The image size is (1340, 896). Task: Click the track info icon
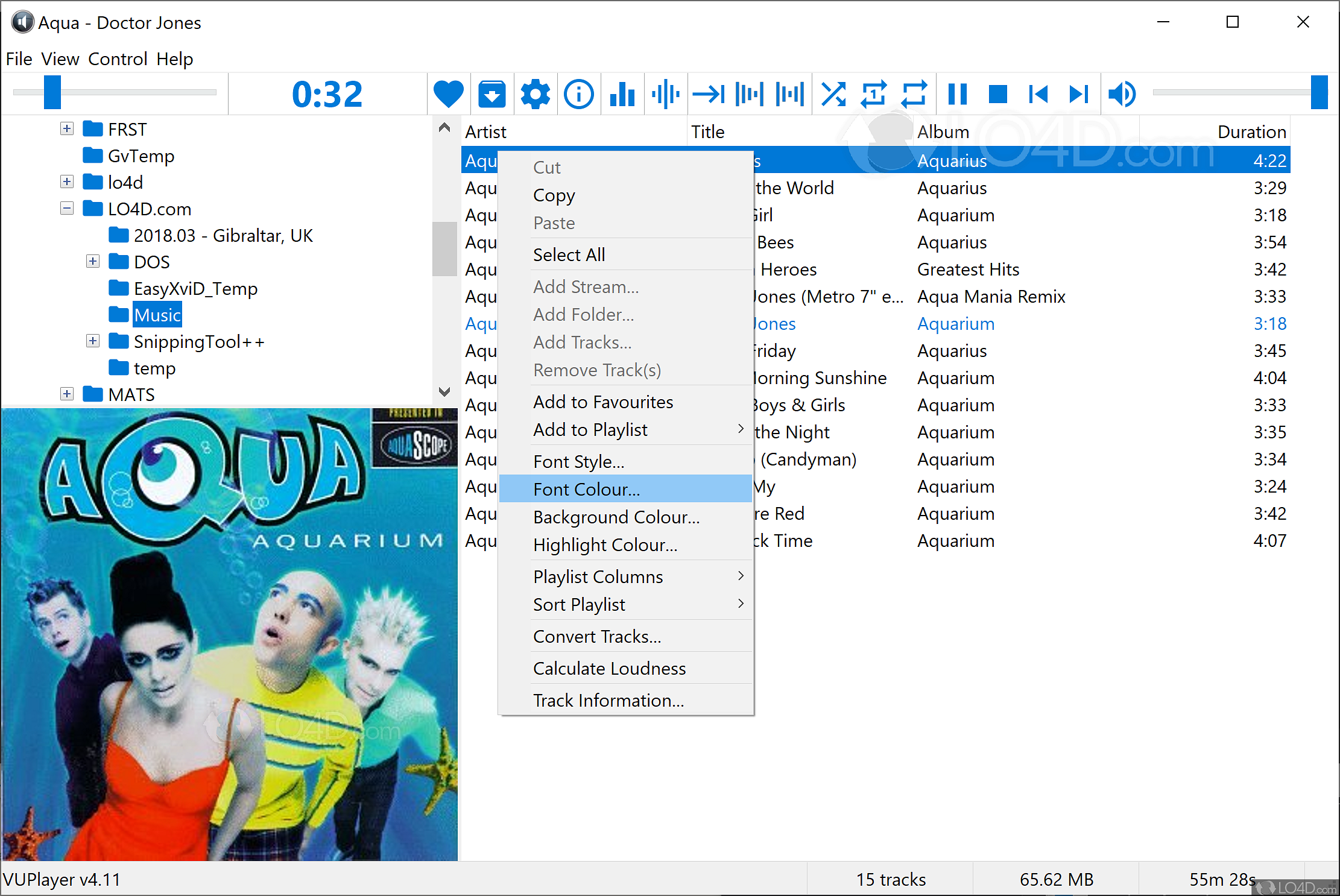pyautogui.click(x=579, y=93)
